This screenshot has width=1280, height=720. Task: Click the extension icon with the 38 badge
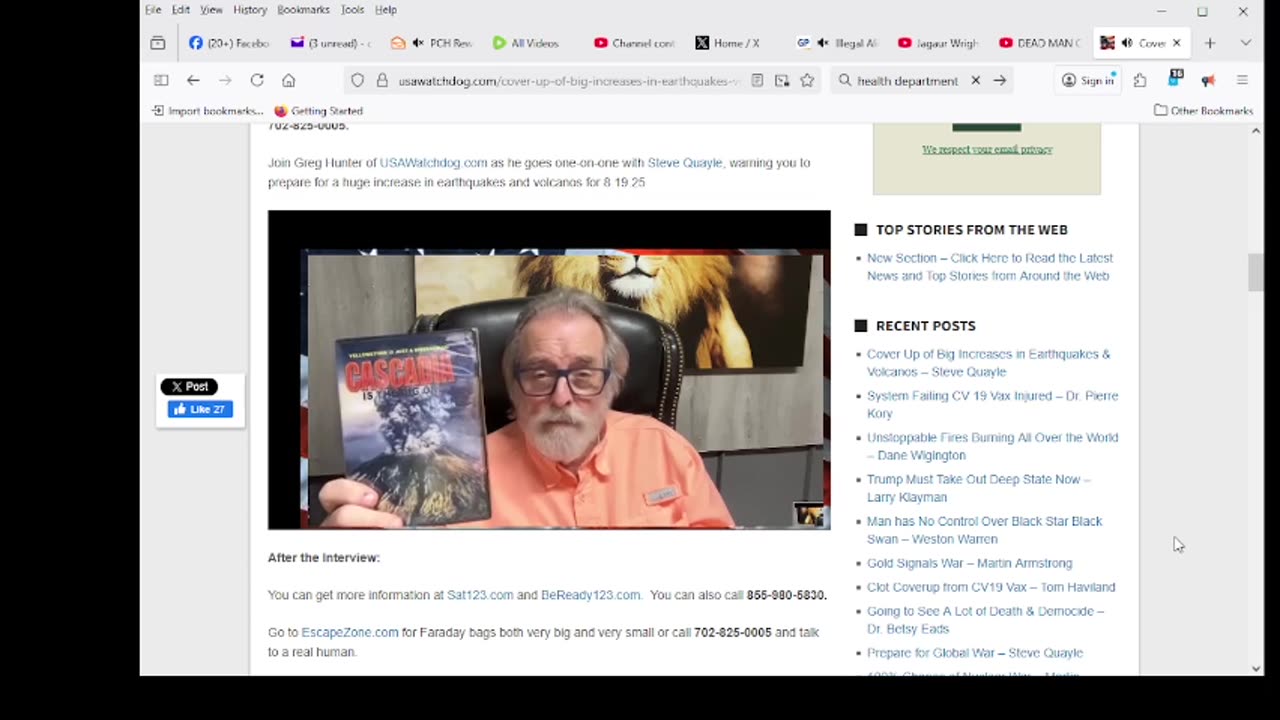point(1175,79)
